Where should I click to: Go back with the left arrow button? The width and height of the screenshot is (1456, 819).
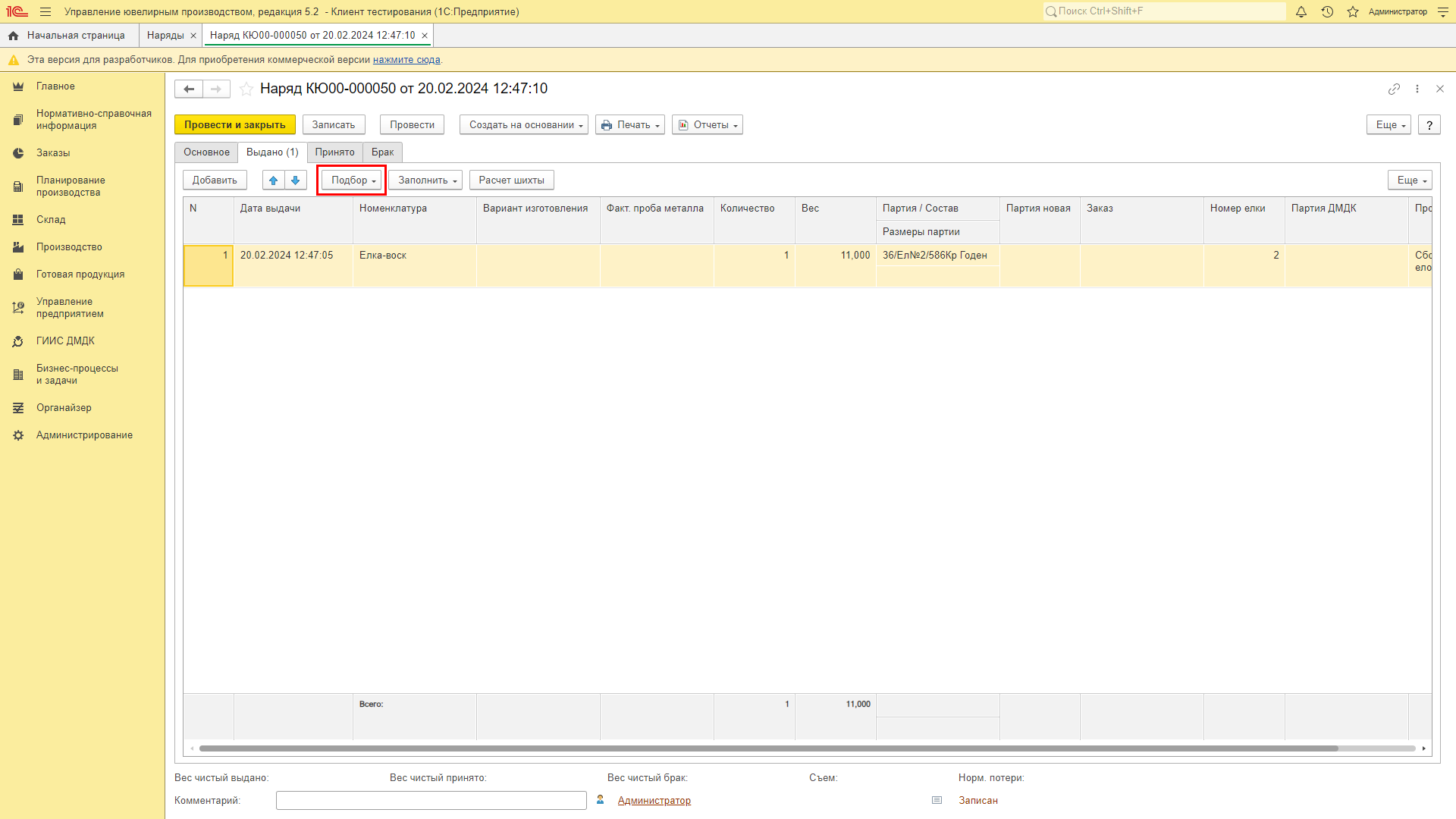[189, 89]
